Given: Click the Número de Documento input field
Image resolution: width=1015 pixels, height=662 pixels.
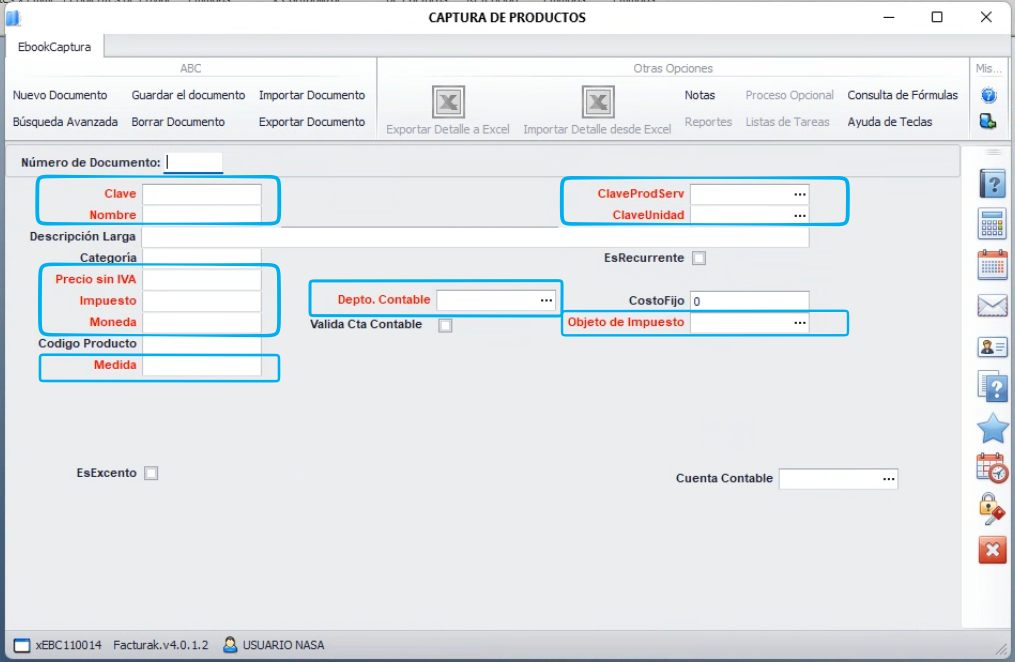Looking at the screenshot, I should [x=193, y=162].
